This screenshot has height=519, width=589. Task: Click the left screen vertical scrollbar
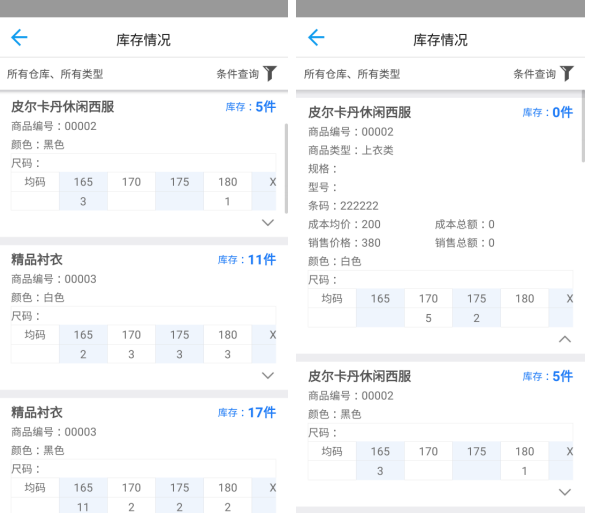click(x=286, y=168)
